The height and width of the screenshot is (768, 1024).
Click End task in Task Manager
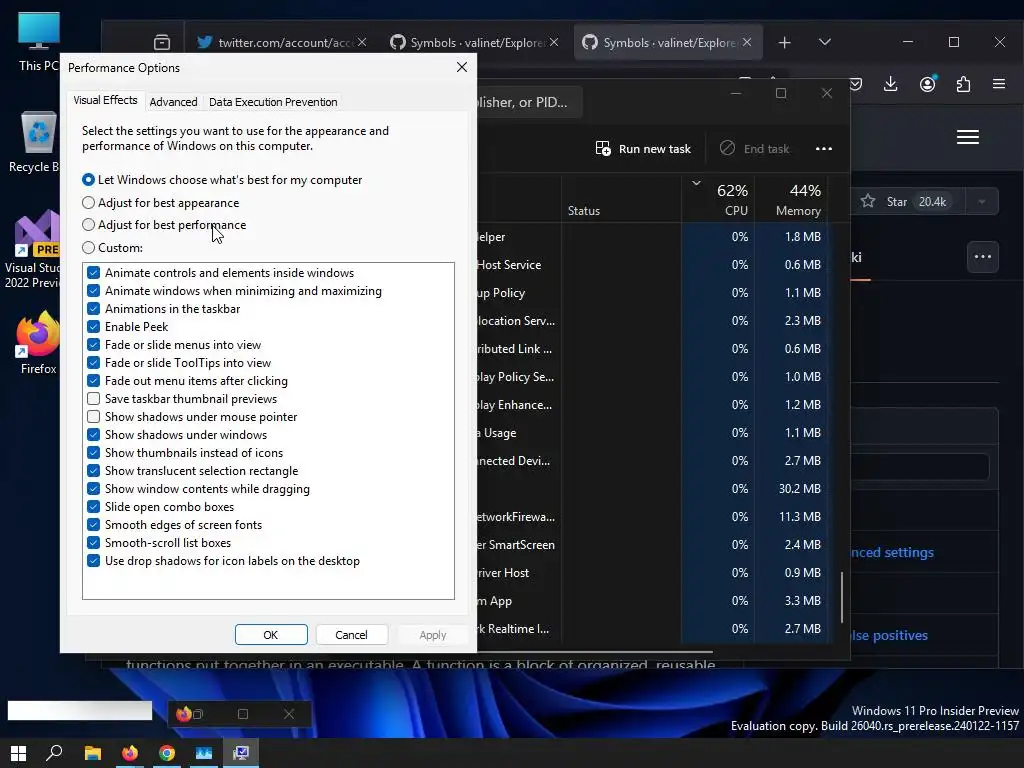754,149
